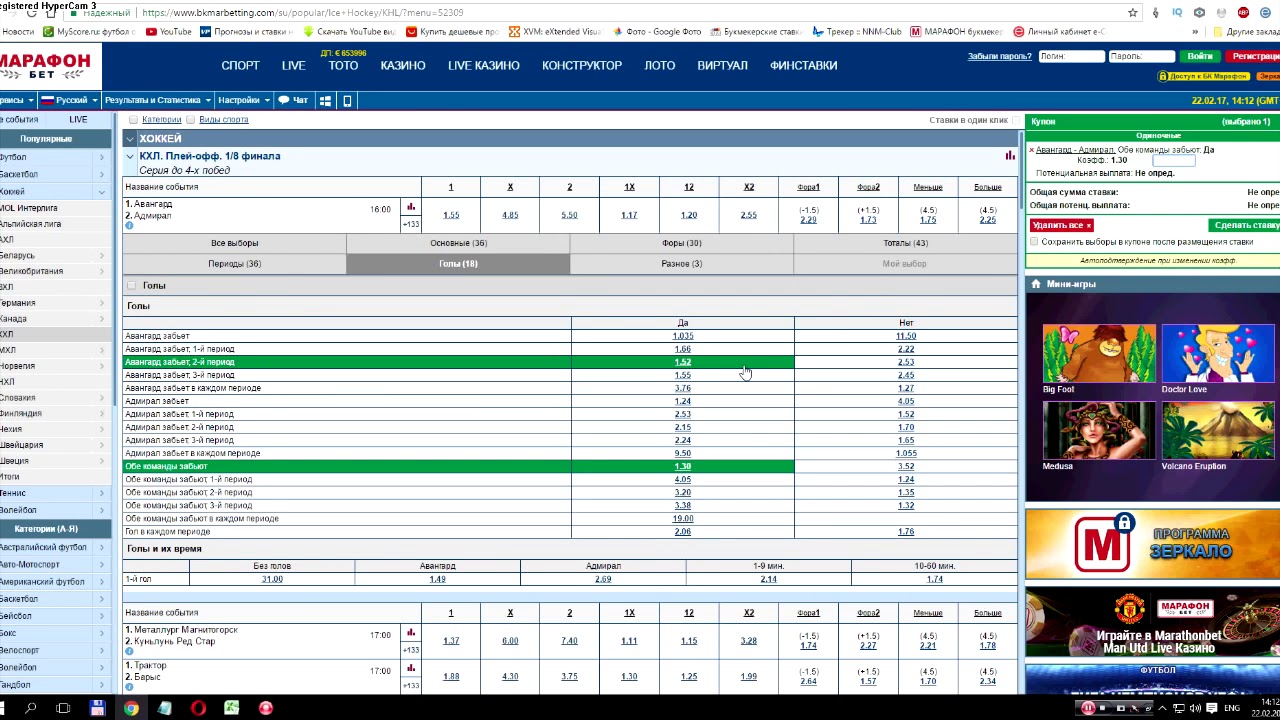Open statistics chart icon for Авангард match
The height and width of the screenshot is (720, 1280).
pyautogui.click(x=411, y=207)
